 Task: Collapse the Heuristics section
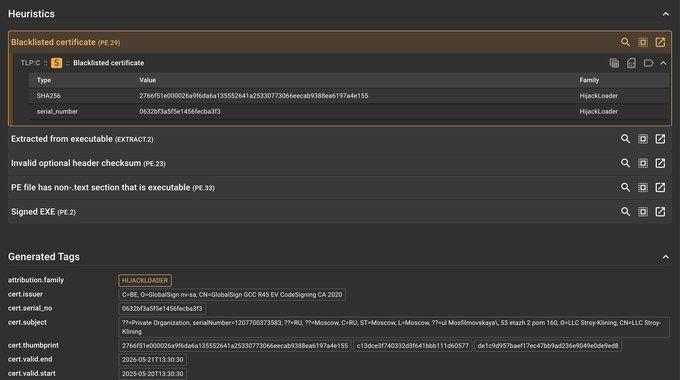pos(666,14)
